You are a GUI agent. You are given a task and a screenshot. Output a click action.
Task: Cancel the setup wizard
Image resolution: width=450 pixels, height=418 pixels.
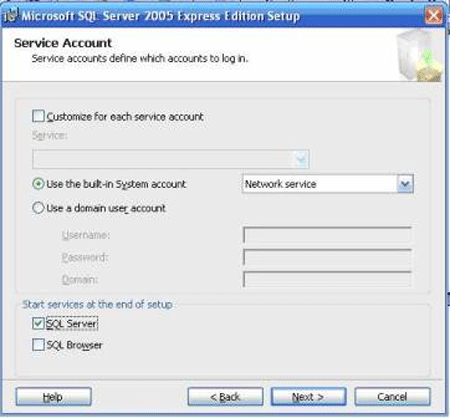tap(392, 397)
